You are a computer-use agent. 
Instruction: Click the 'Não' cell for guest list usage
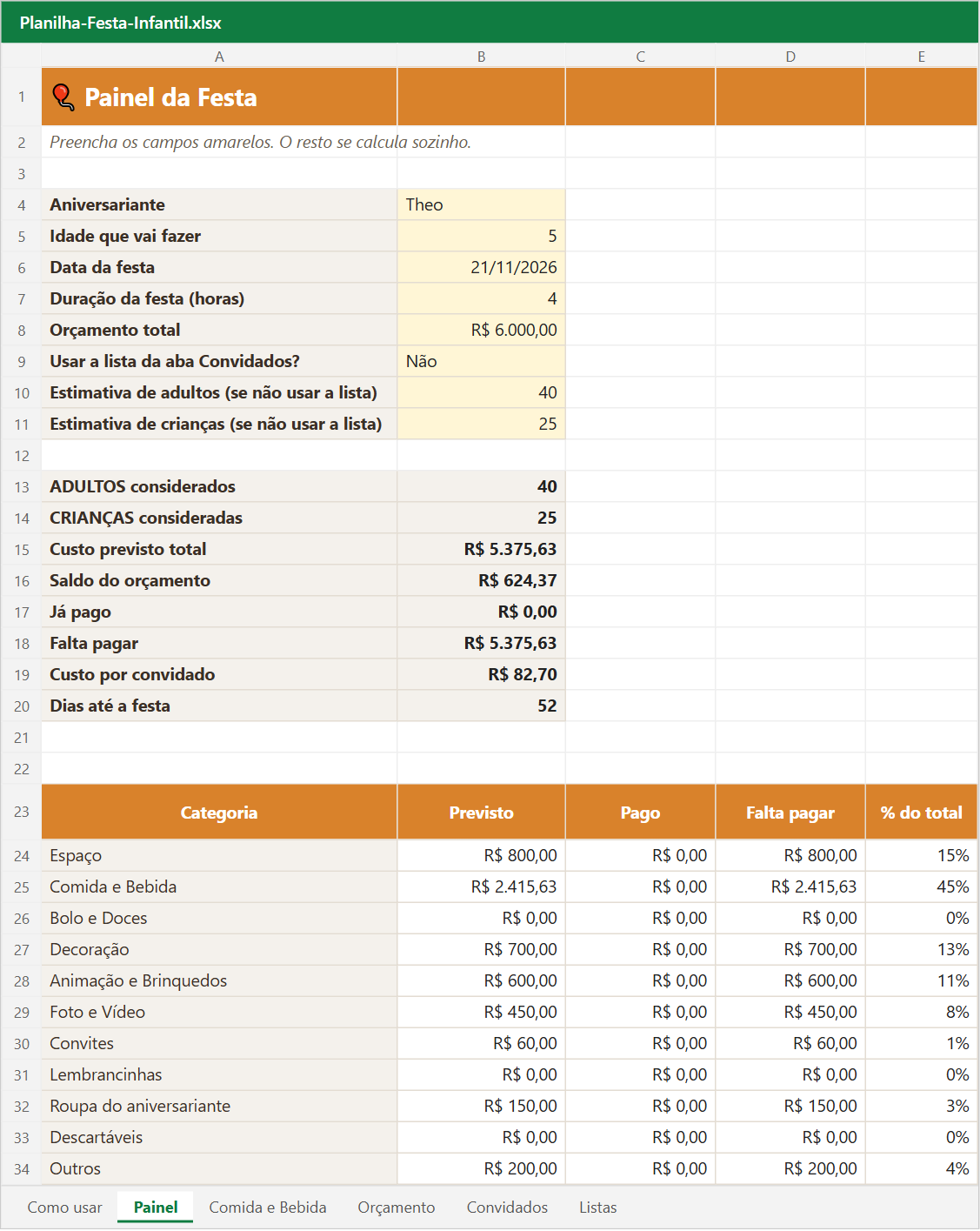tap(481, 361)
